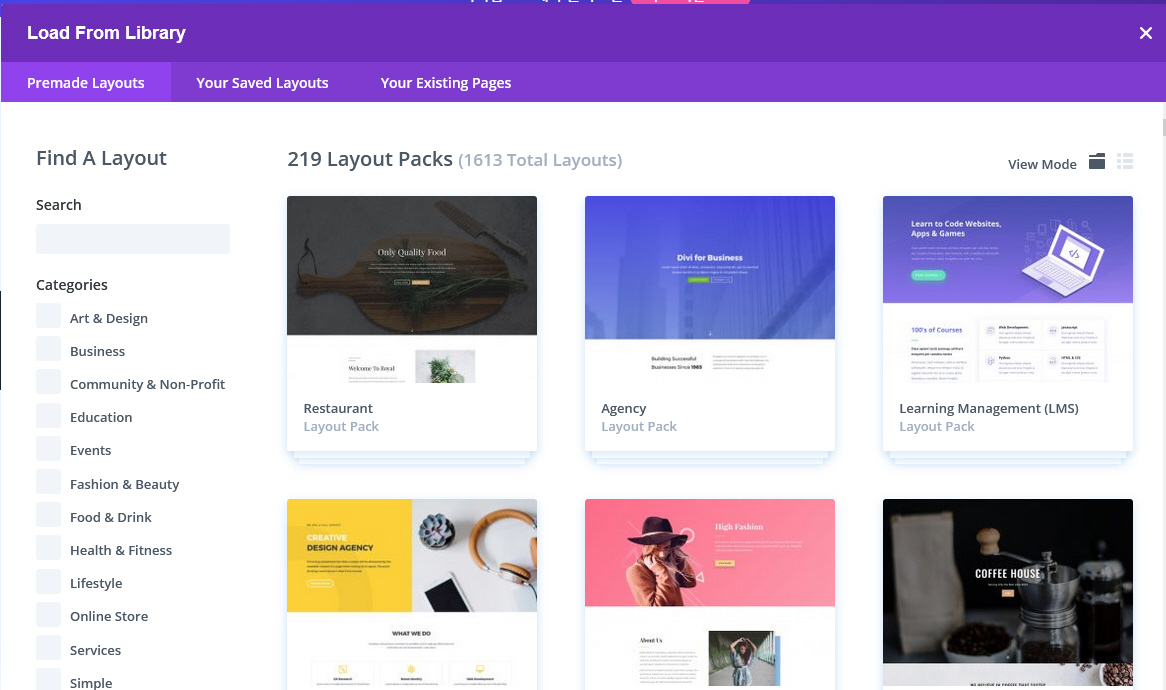The height and width of the screenshot is (690, 1166).
Task: Open the Agency layout pack thumbnail
Action: (x=709, y=290)
